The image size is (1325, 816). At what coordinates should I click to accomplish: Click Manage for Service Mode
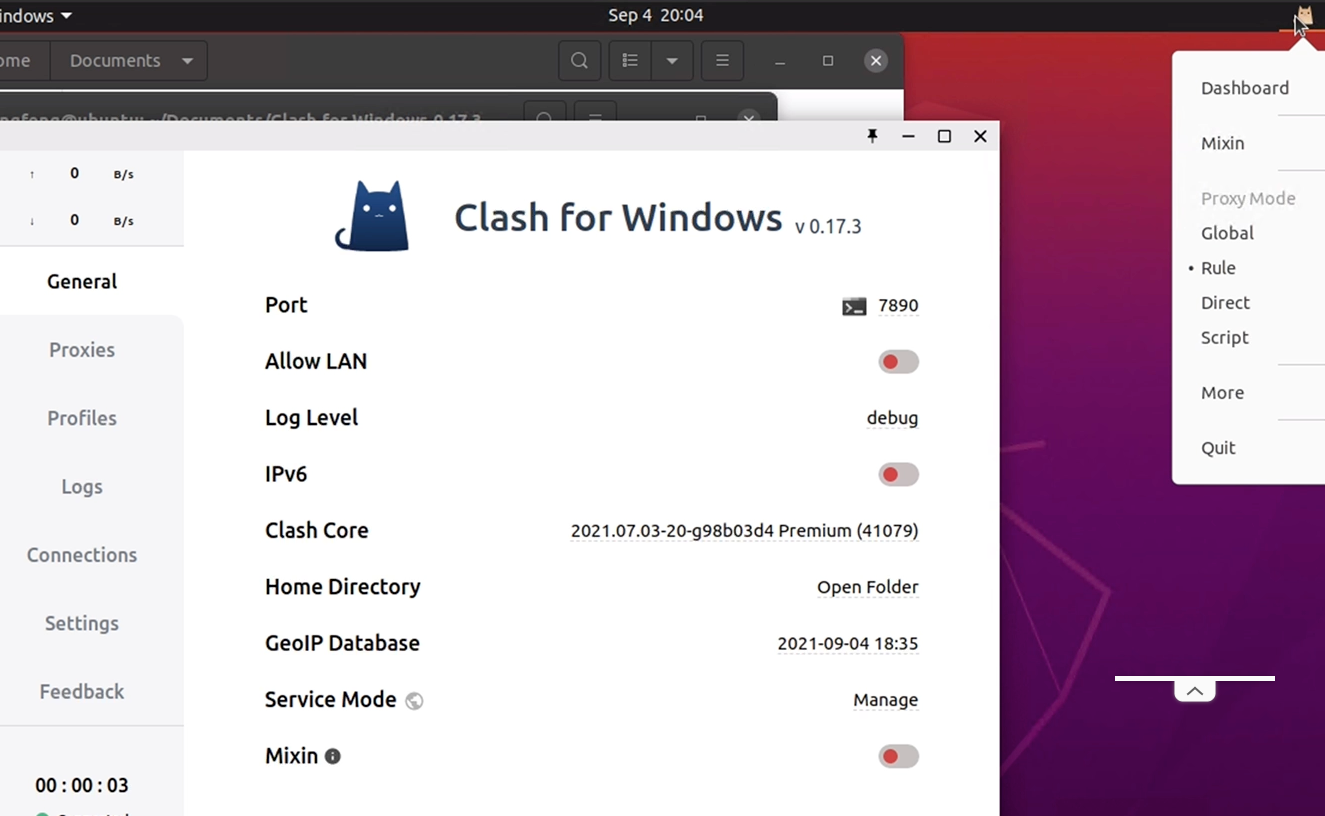point(885,700)
